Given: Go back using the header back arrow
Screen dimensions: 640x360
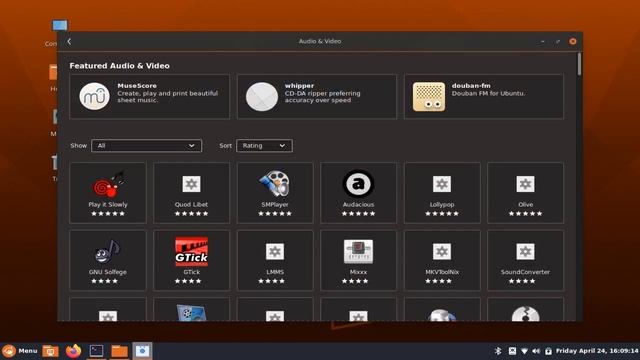Looking at the screenshot, I should (69, 41).
